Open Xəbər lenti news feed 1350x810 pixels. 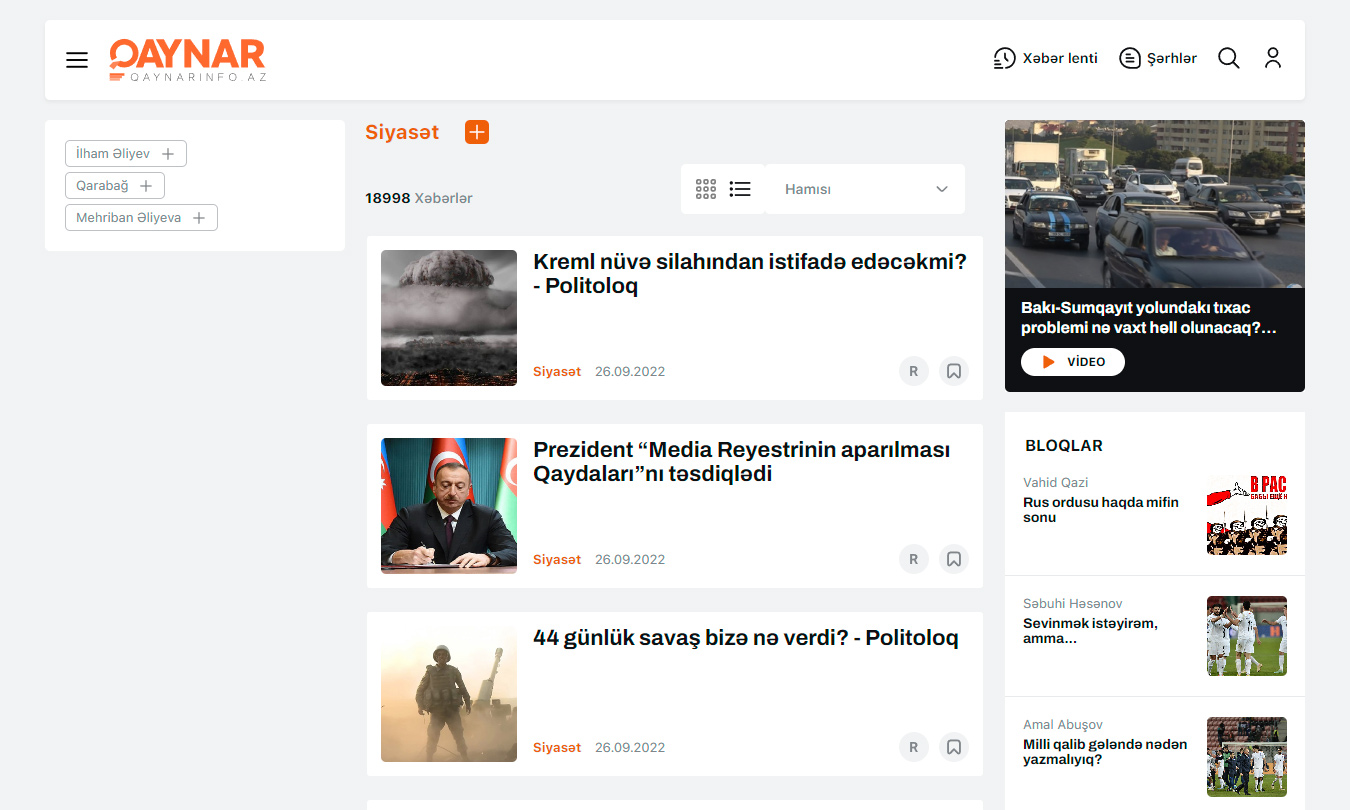tap(1045, 59)
